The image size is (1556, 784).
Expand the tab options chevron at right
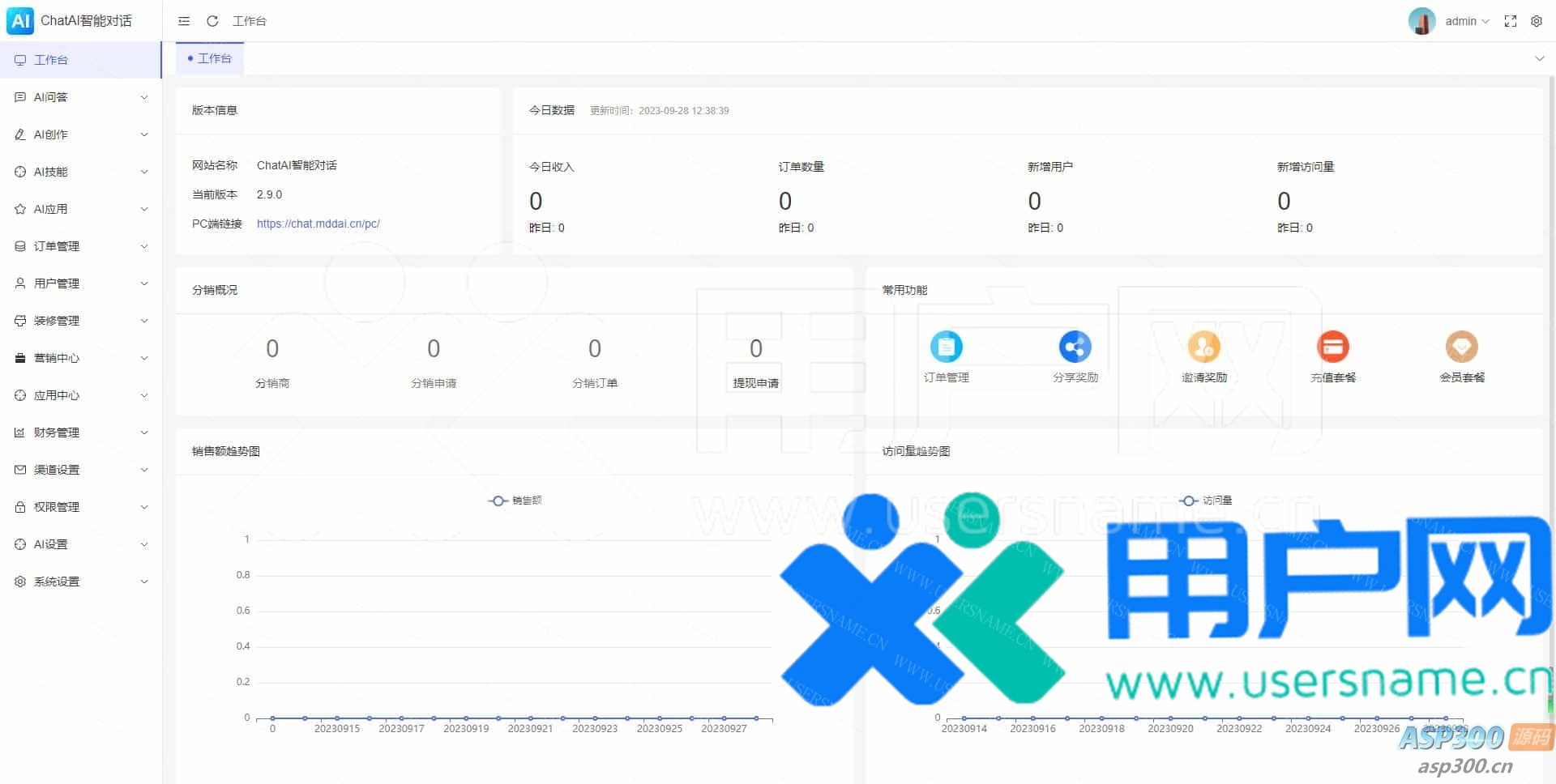point(1539,58)
